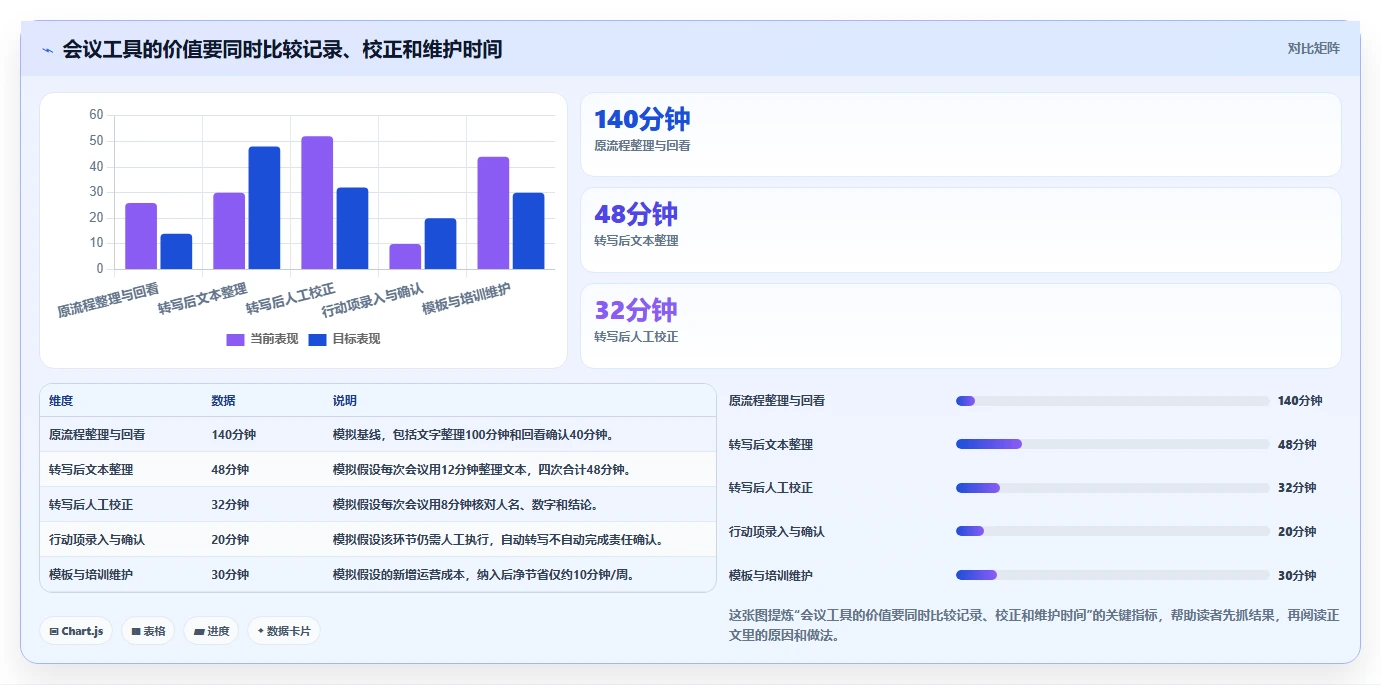Open the 32分钟 data card
The width and height of the screenshot is (1381, 685).
click(960, 326)
